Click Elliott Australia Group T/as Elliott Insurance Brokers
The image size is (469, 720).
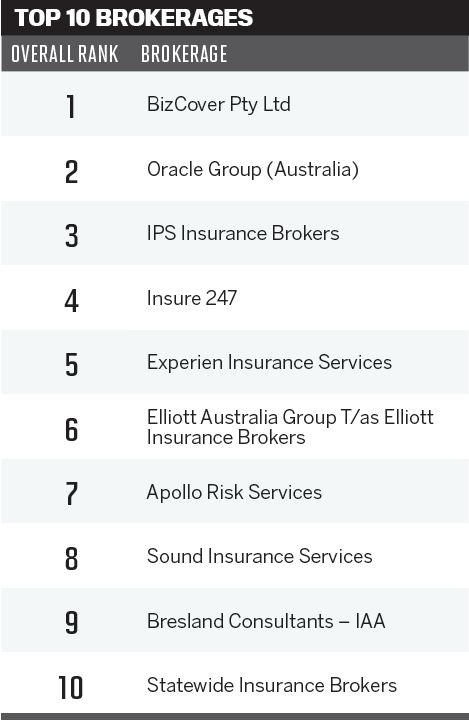pos(290,427)
